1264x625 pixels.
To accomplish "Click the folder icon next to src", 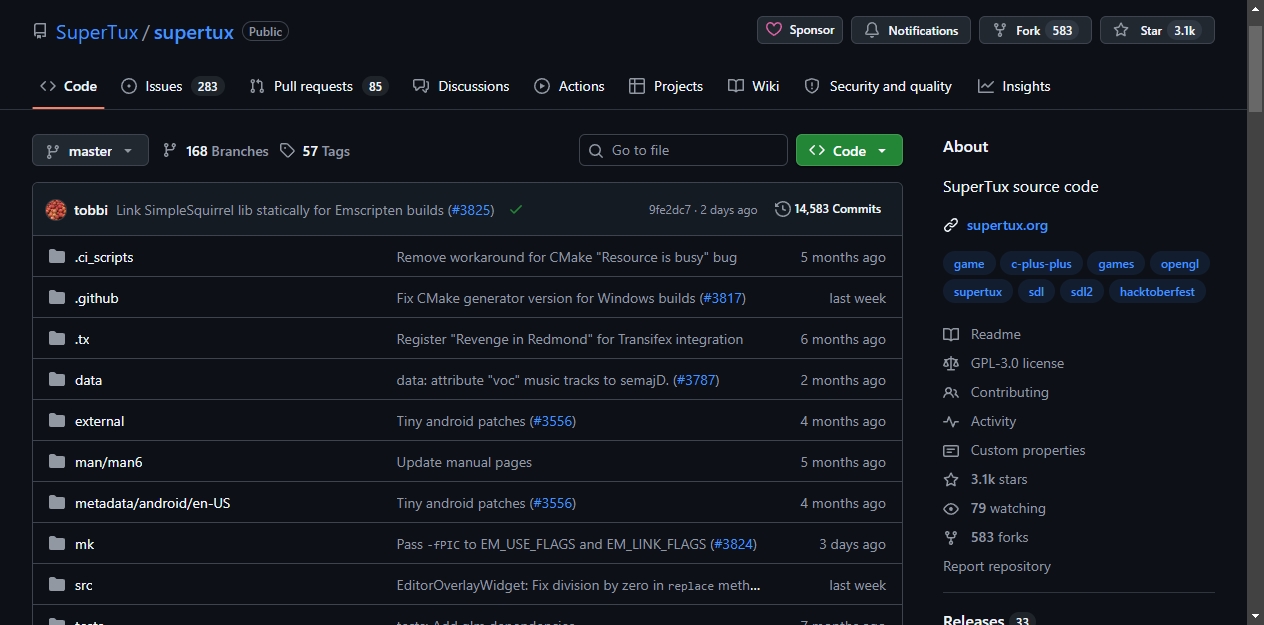I will pyautogui.click(x=57, y=585).
